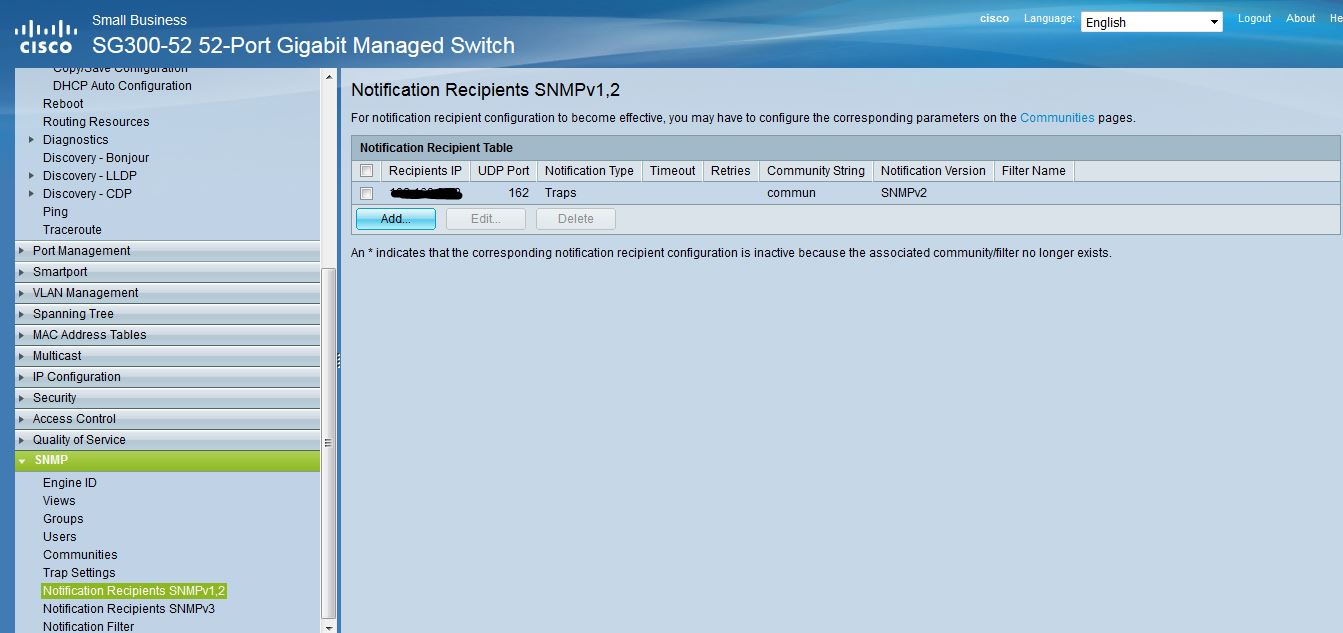Log out using the Logout link
This screenshot has width=1343, height=633.
(x=1254, y=18)
